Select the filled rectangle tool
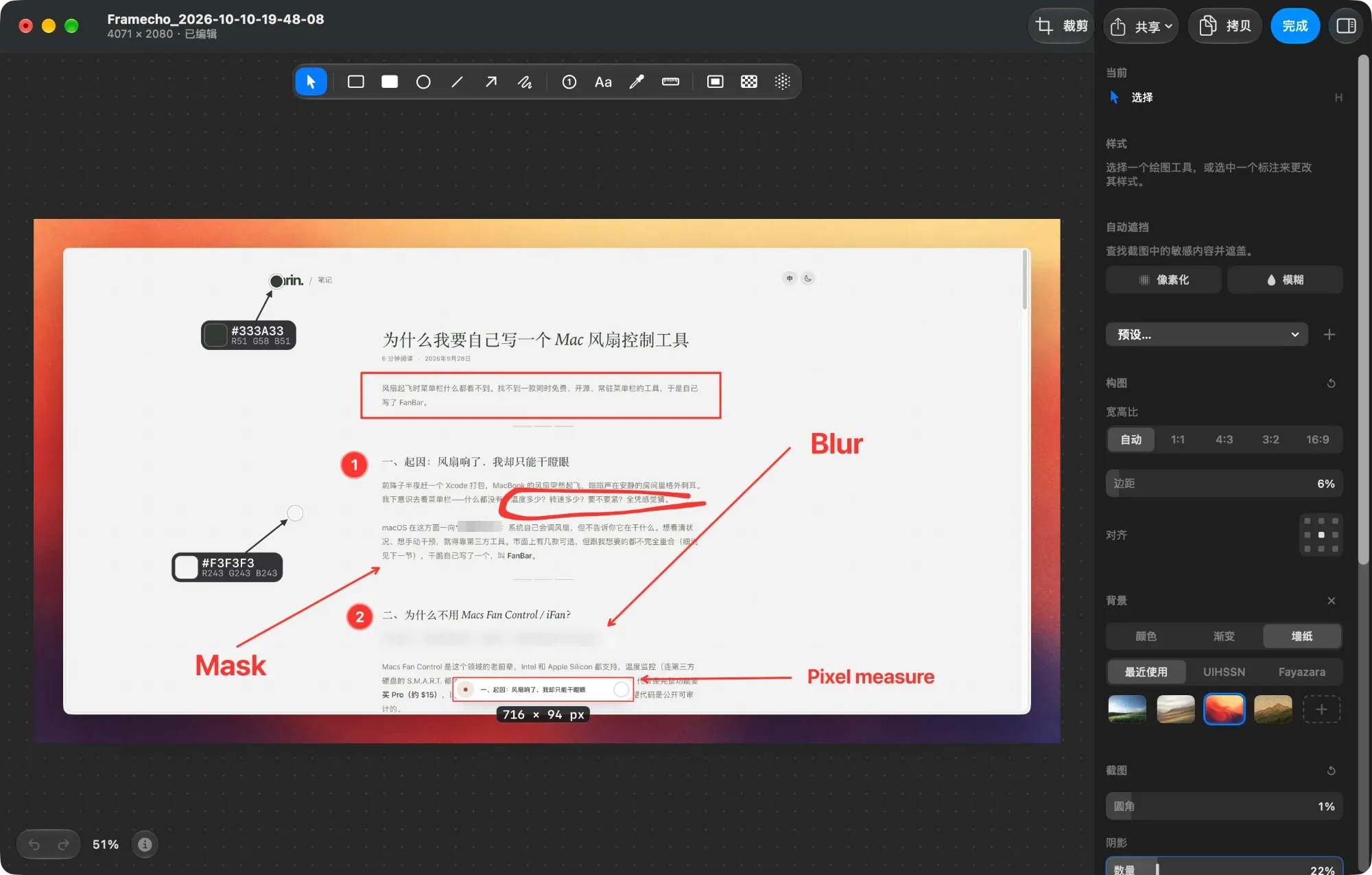This screenshot has width=1372, height=875. (x=390, y=82)
